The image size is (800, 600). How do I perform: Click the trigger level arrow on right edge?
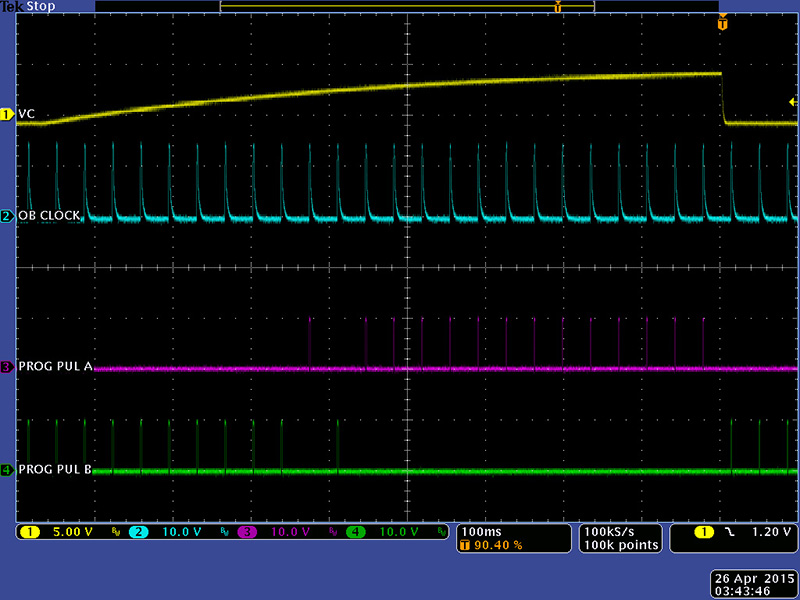(x=793, y=102)
